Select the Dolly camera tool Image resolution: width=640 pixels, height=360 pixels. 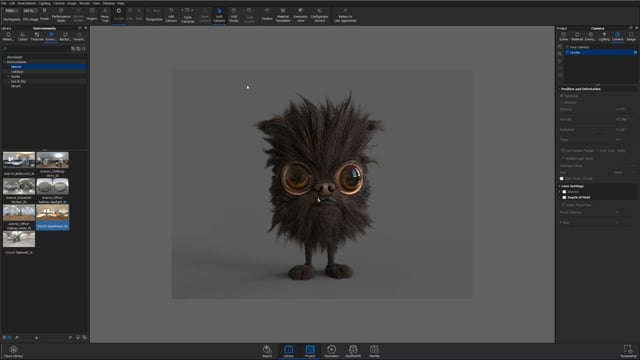pos(139,14)
